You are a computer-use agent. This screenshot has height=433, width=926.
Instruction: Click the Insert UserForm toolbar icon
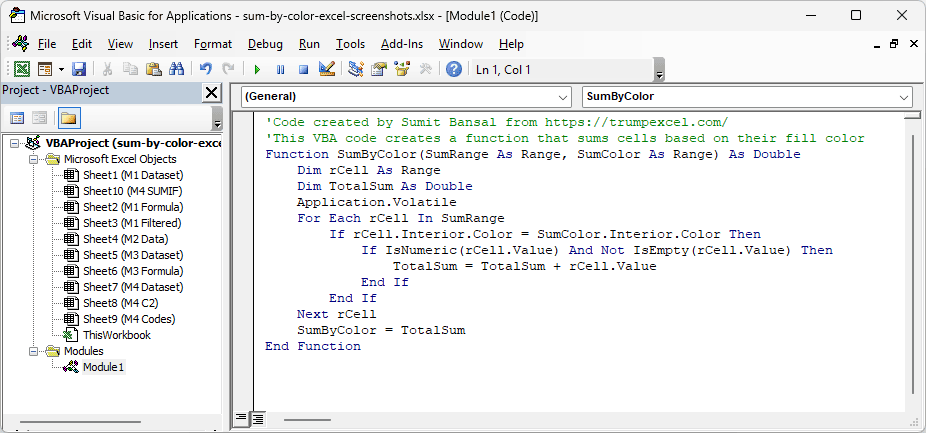pos(45,70)
